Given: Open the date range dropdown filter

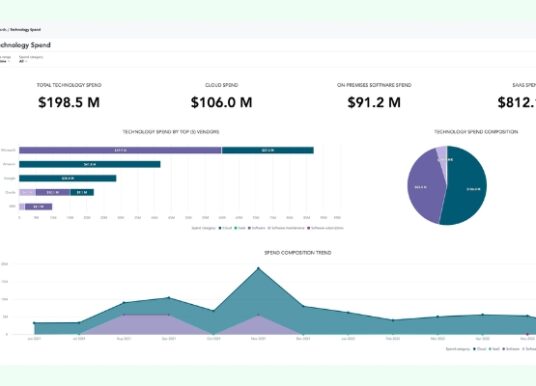Looking at the screenshot, I should (4, 61).
